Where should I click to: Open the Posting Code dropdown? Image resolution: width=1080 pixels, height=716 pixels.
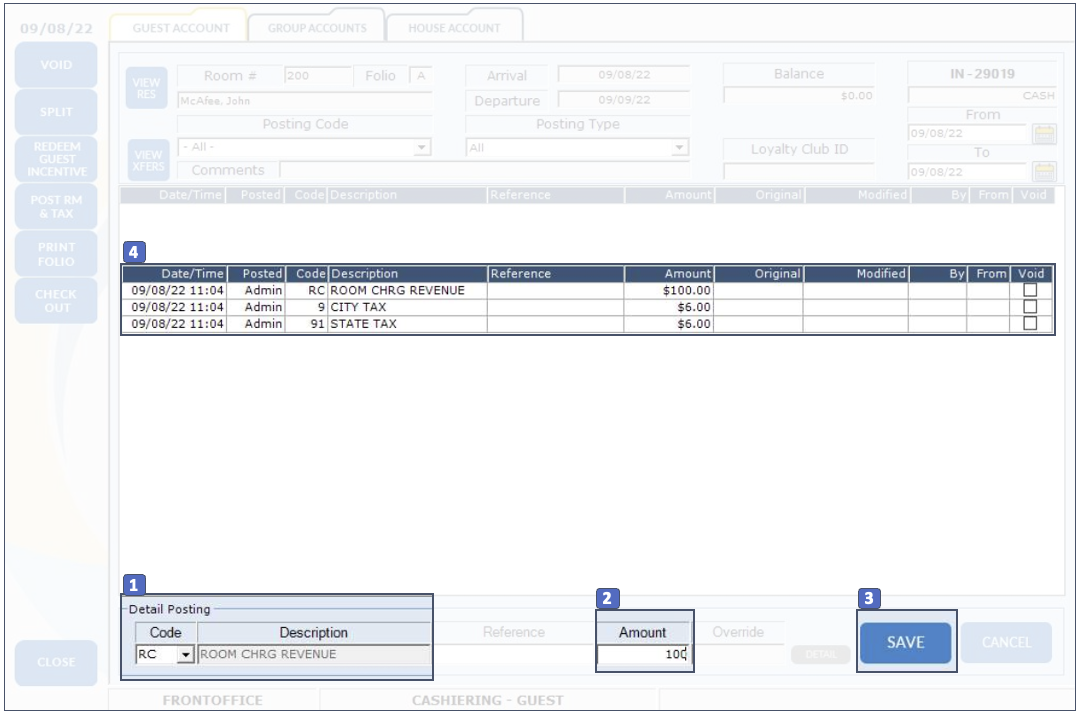422,147
